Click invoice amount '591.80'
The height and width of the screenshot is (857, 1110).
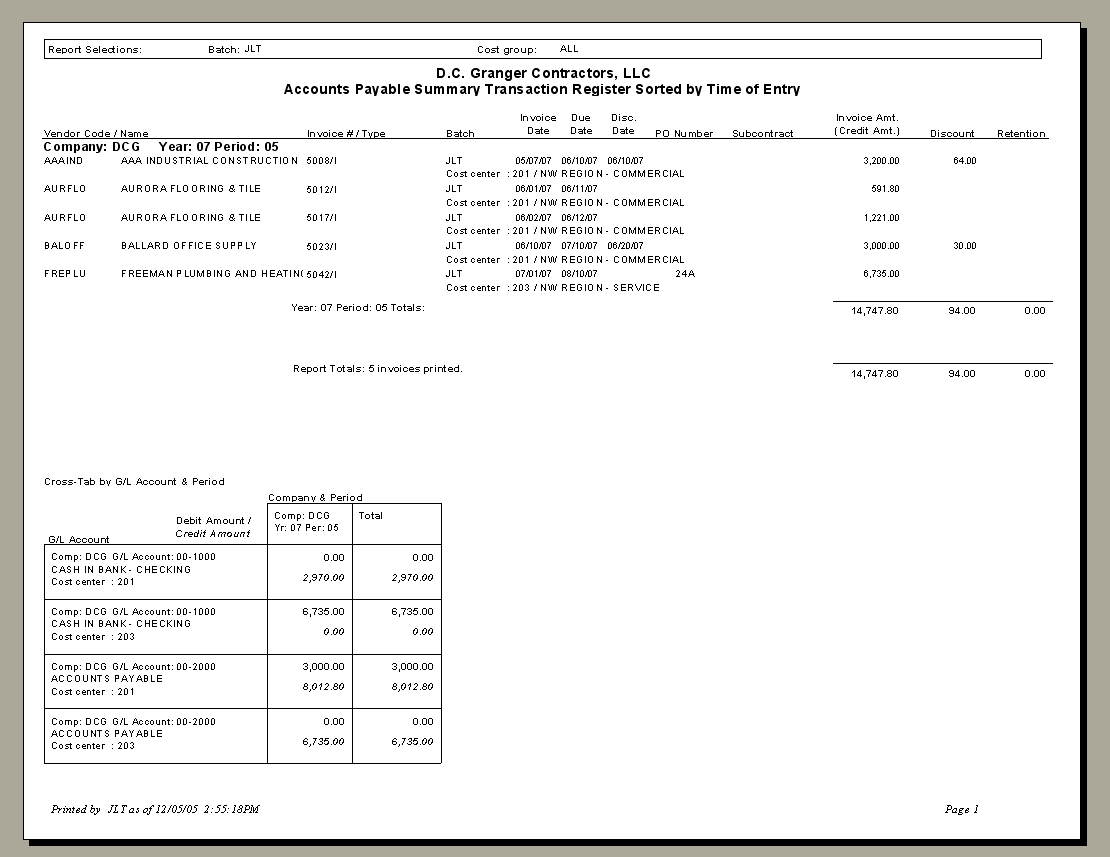click(x=886, y=189)
